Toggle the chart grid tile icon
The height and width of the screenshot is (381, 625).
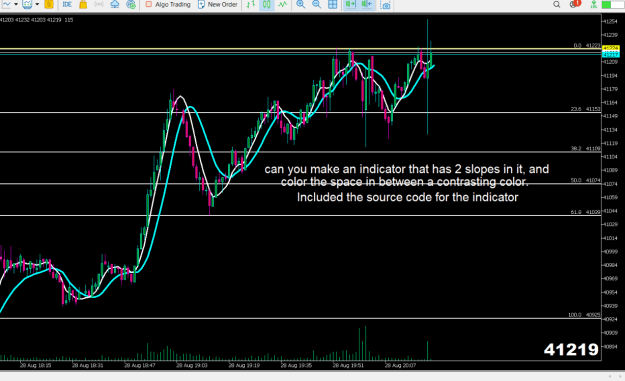click(332, 4)
